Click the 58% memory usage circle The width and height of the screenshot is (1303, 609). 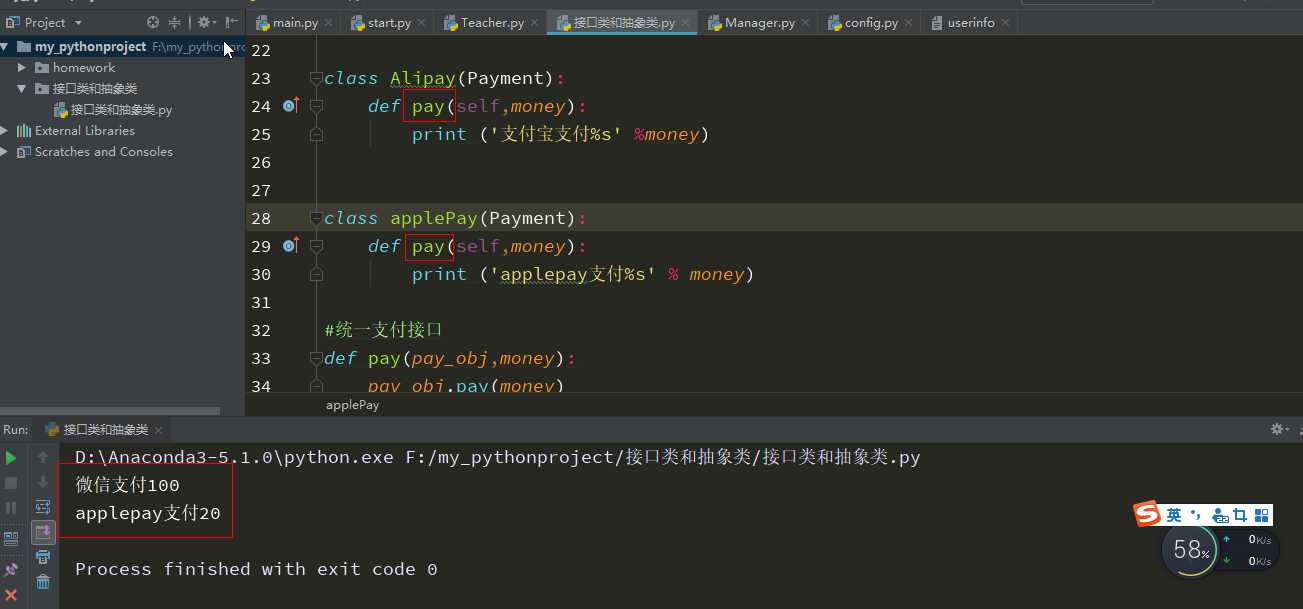point(1190,550)
